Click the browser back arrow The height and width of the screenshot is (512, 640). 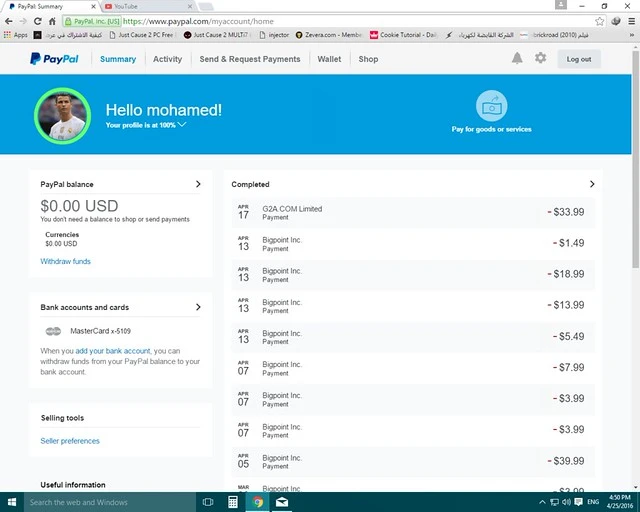point(9,21)
